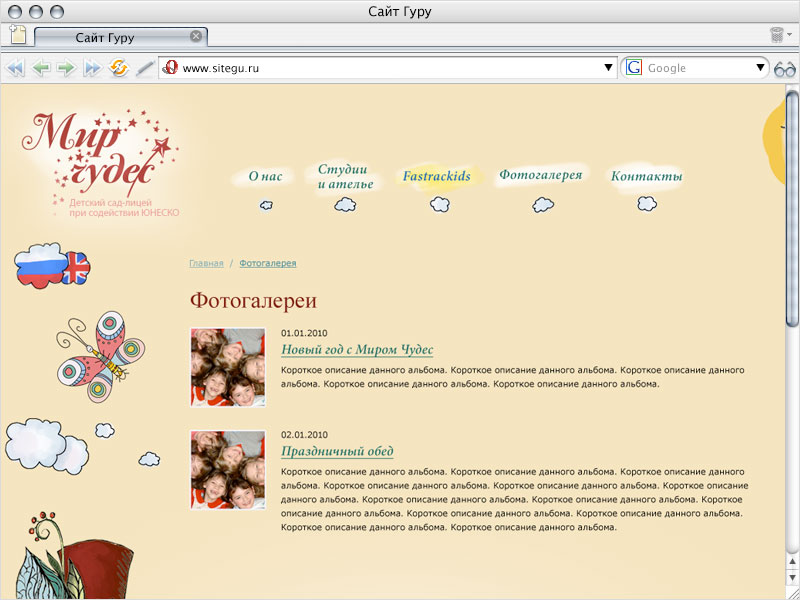
Task: Open the search engine dropdown arrow
Action: pyautogui.click(x=760, y=67)
